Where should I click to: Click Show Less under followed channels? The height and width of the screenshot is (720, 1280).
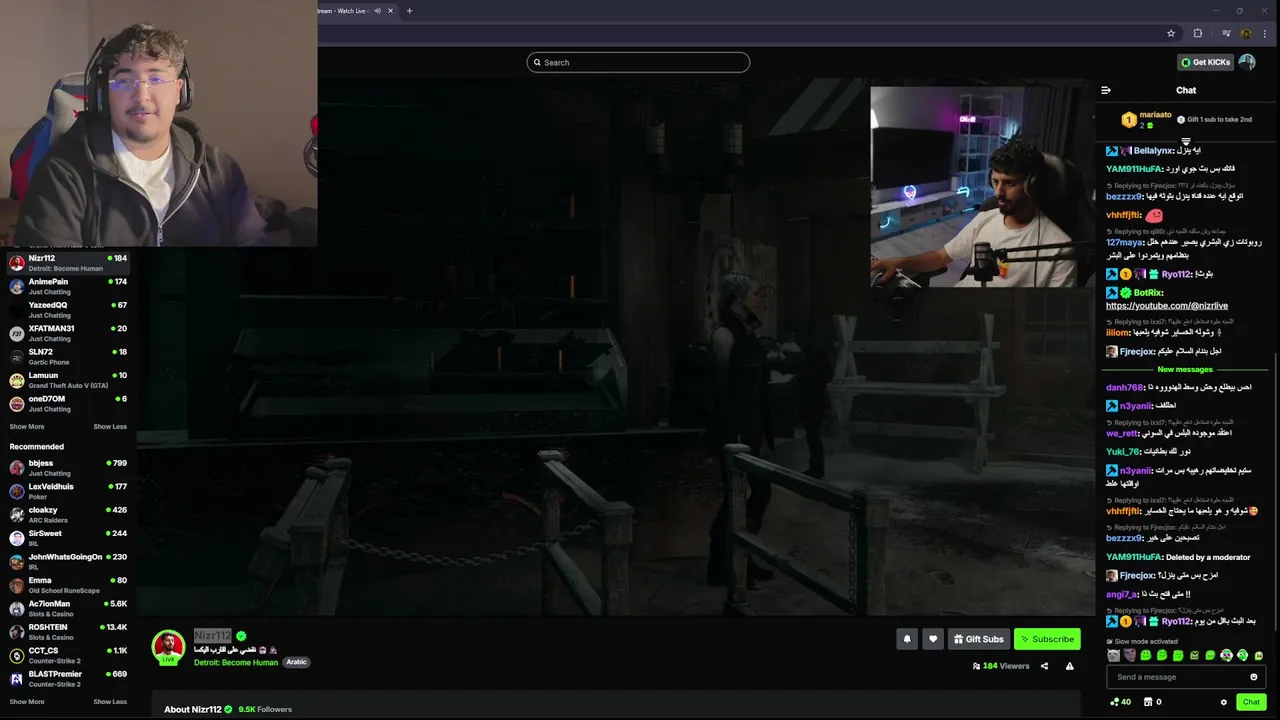pos(110,427)
